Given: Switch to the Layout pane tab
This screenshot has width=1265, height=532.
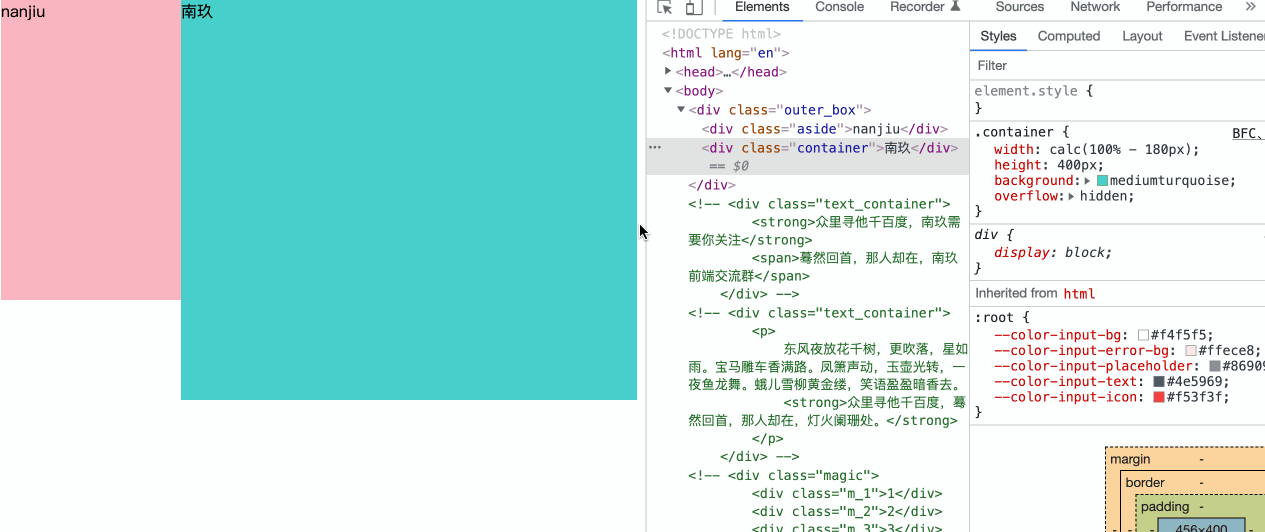Looking at the screenshot, I should (1142, 36).
